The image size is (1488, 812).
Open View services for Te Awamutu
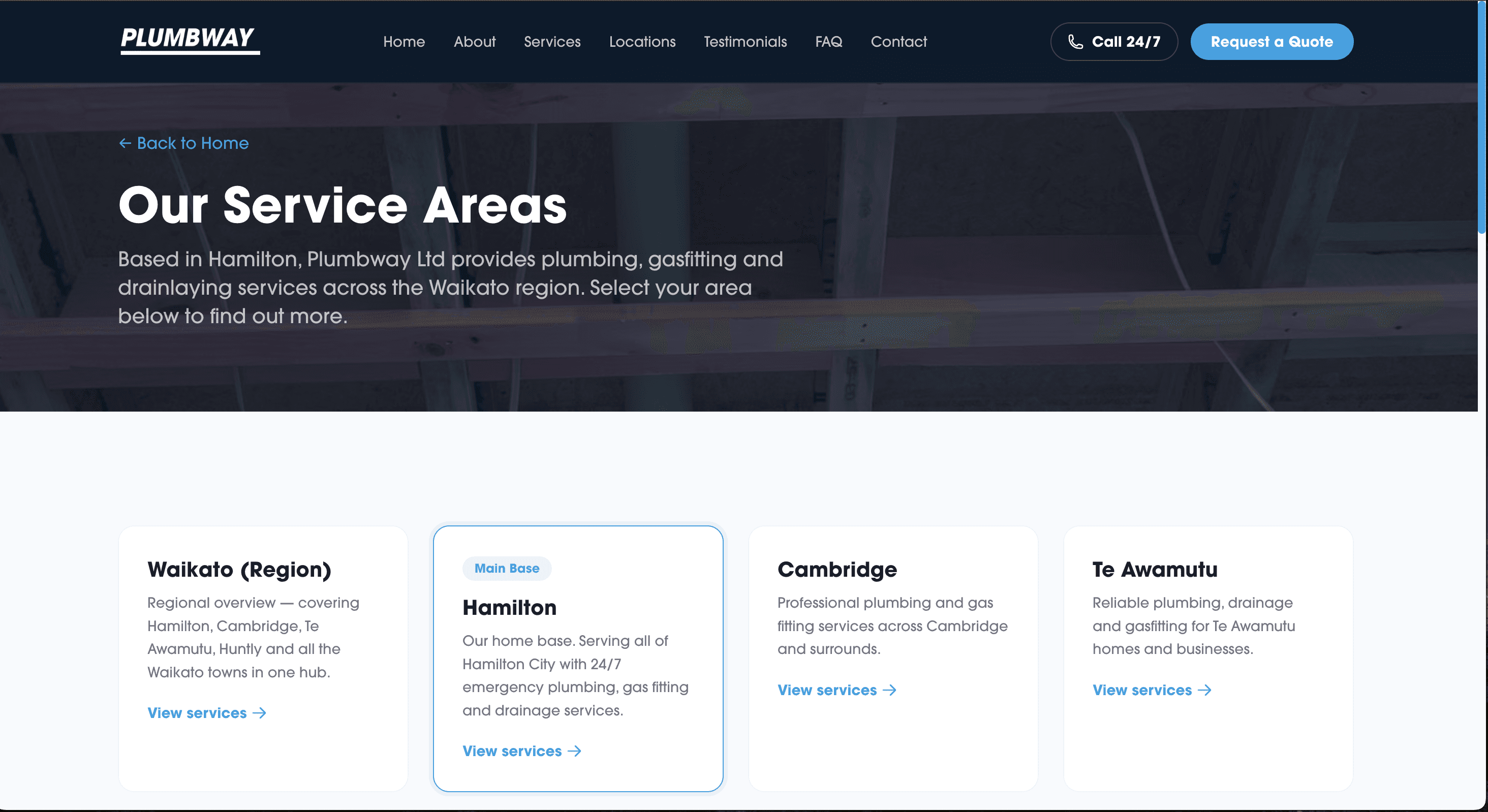[x=1152, y=690]
